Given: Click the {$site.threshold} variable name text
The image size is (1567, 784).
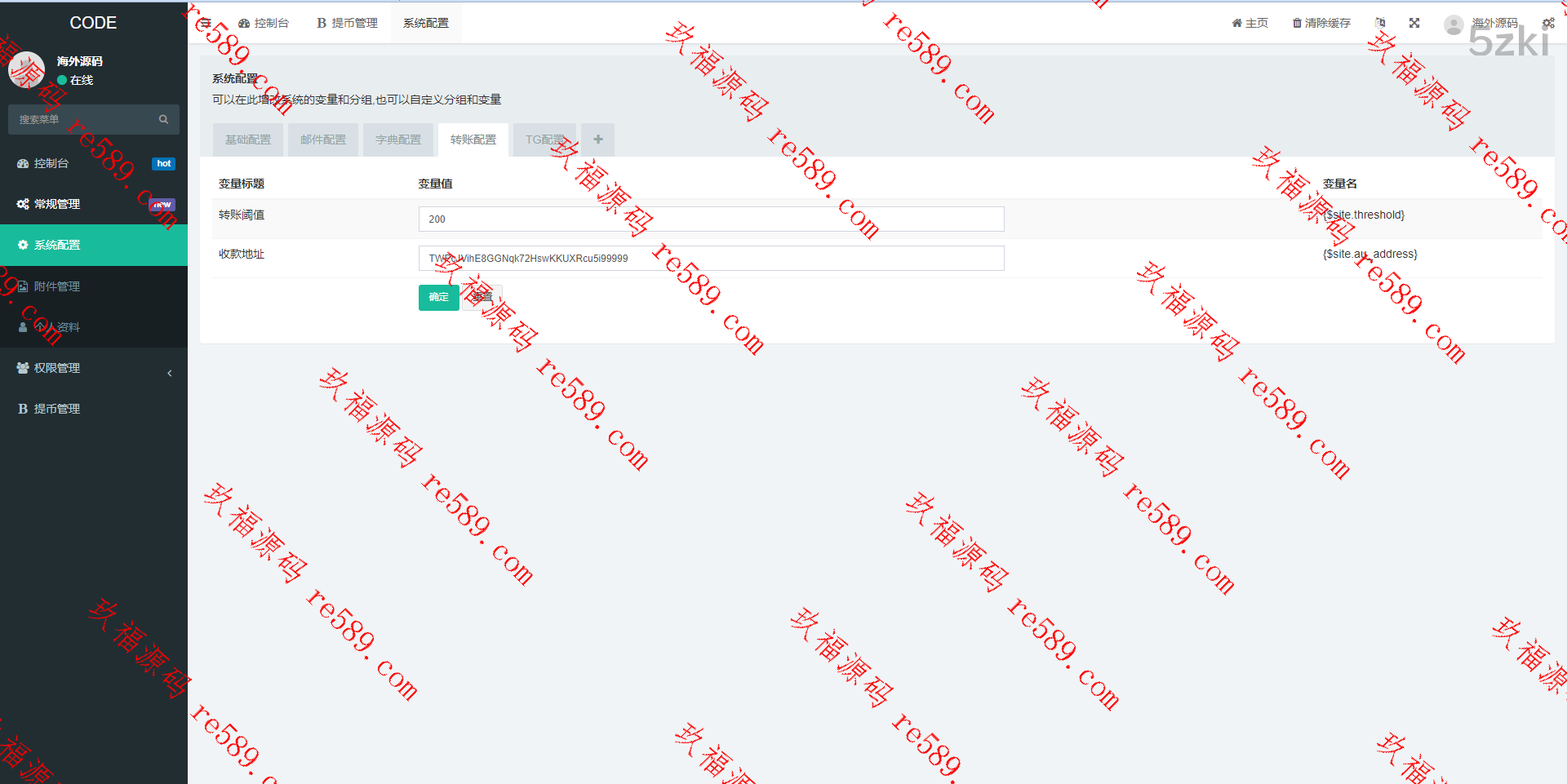Looking at the screenshot, I should 1364,215.
